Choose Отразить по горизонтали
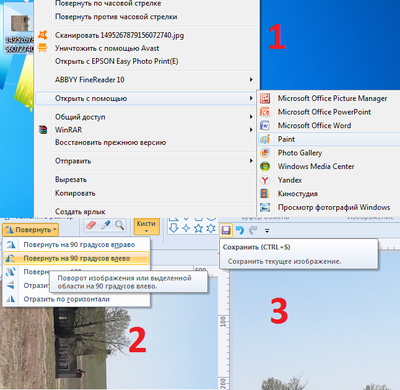 click(x=76, y=299)
